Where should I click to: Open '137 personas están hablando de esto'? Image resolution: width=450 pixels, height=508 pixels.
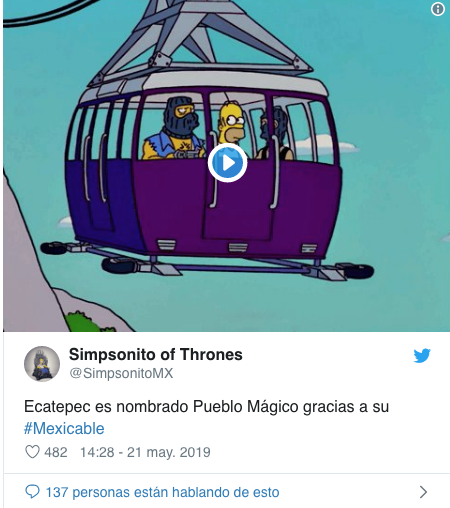[162, 492]
